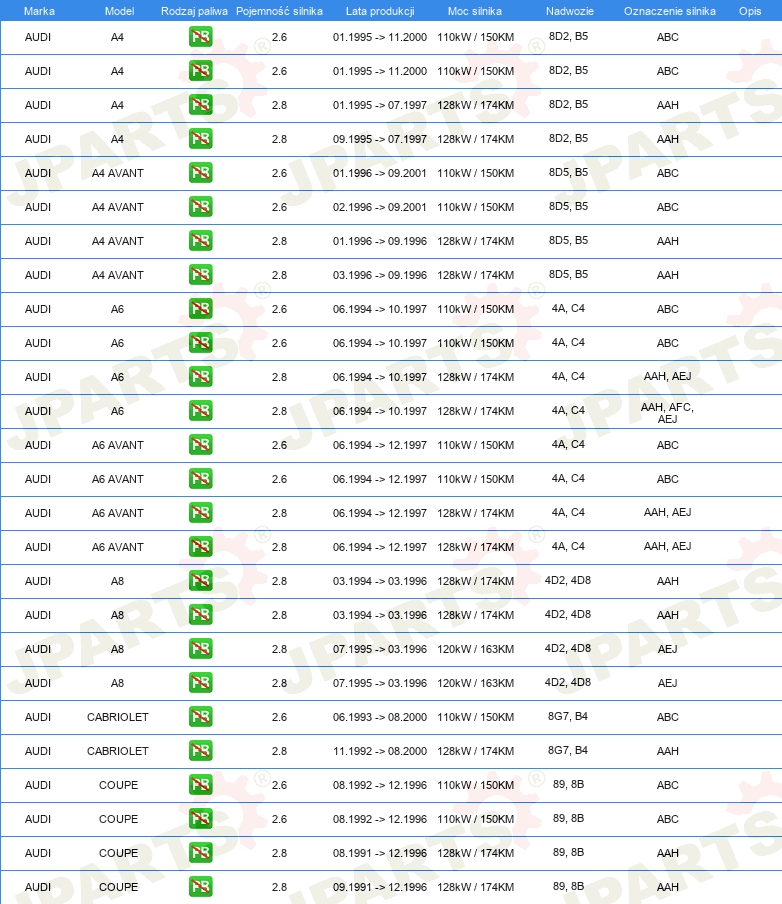Select the date range 01.1996 -> 09.1996

(380, 241)
